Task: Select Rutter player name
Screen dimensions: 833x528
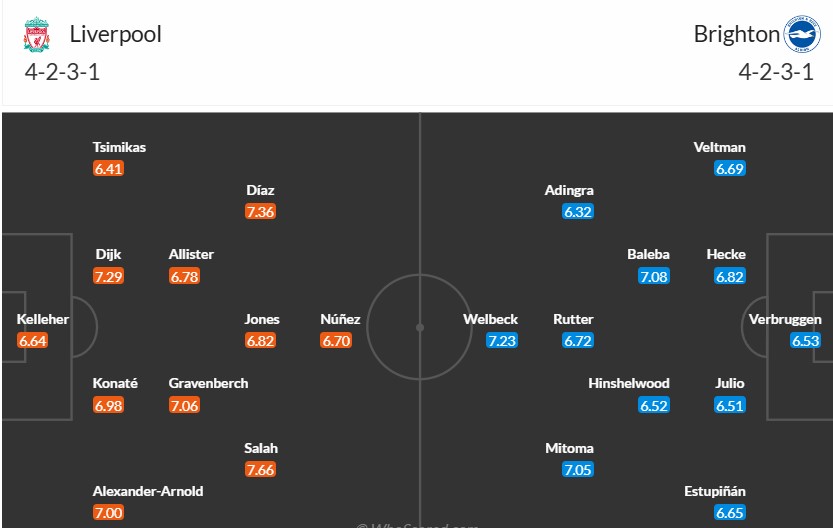Action: [x=573, y=319]
